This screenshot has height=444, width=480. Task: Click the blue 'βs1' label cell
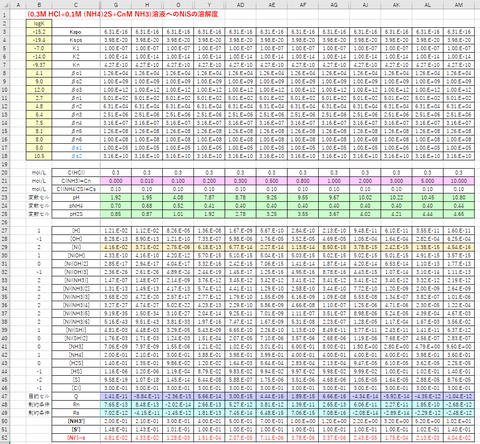[x=76, y=148]
